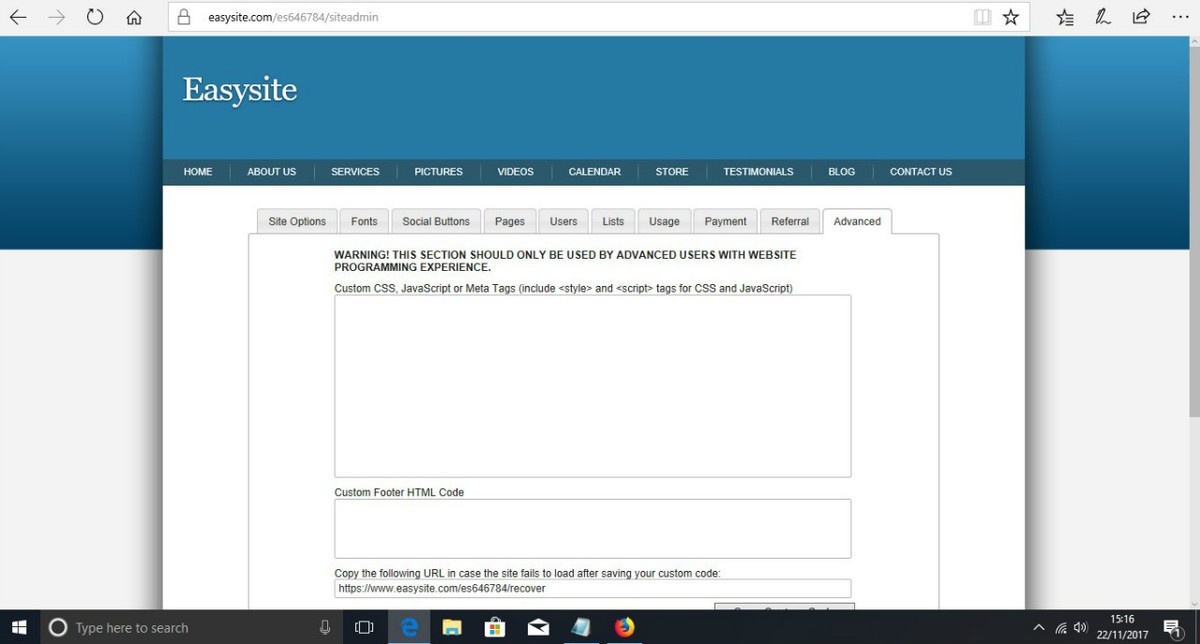Open the browser home page icon
1200x644 pixels.
[133, 17]
